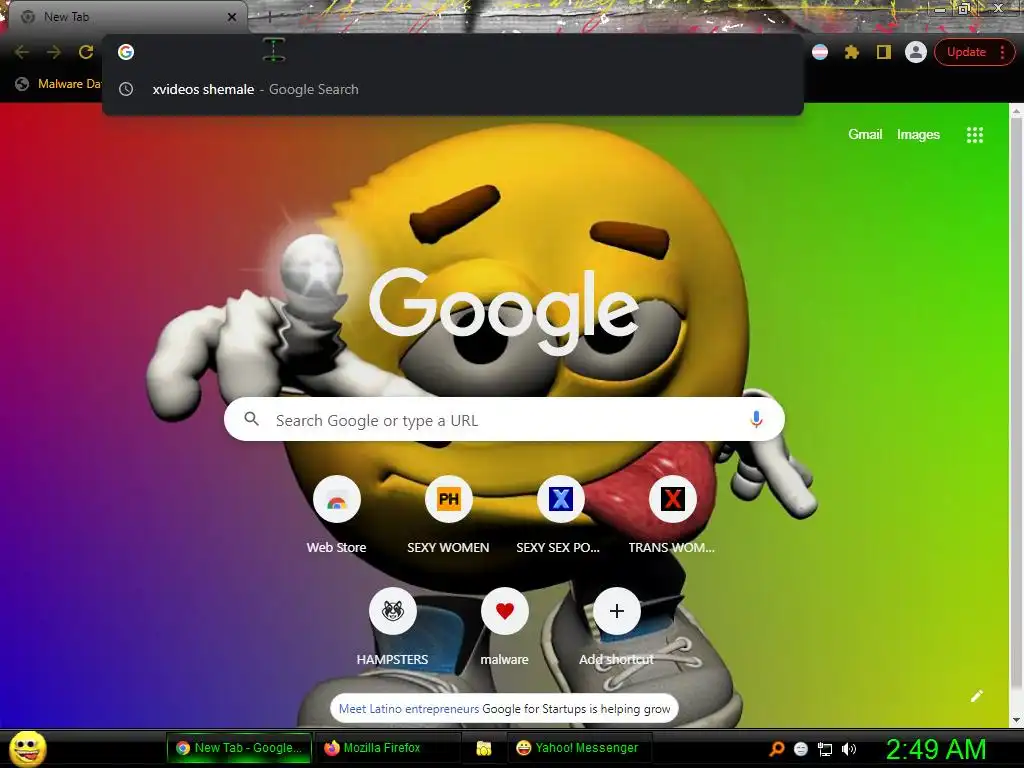Customize this page with the pencil icon
1024x768 pixels.
point(976,696)
